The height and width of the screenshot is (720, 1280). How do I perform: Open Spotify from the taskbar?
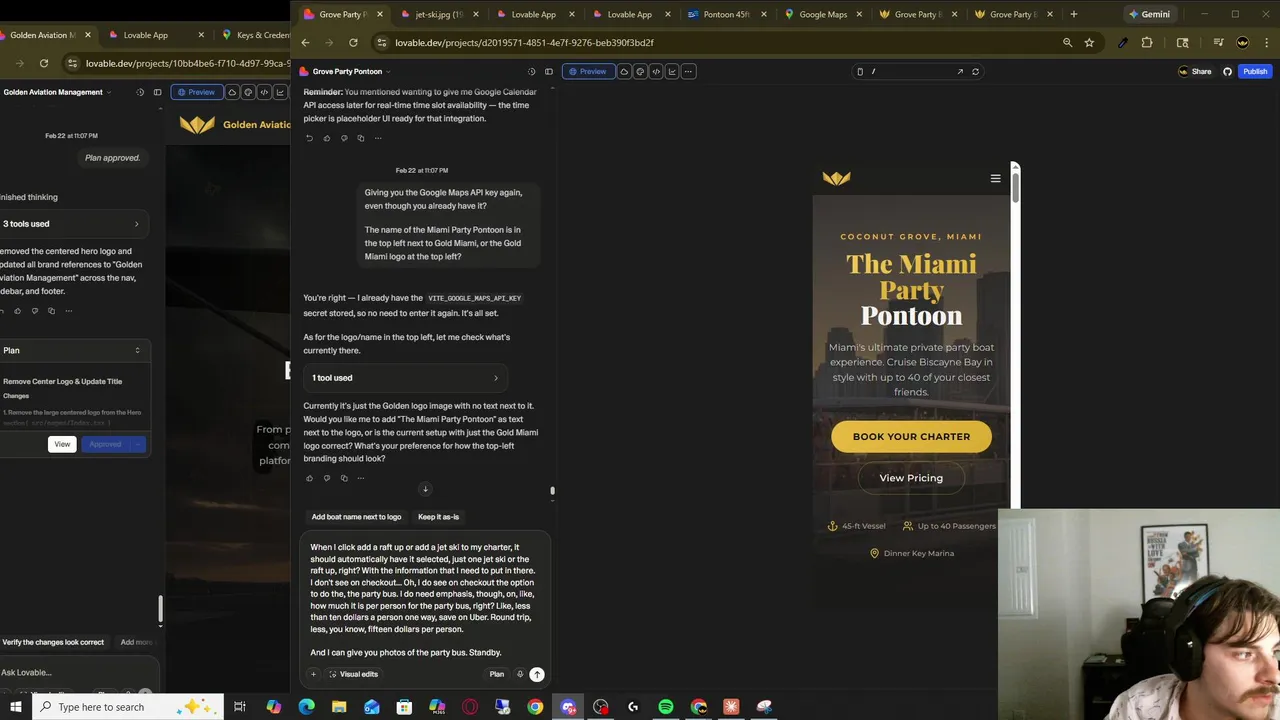[666, 707]
